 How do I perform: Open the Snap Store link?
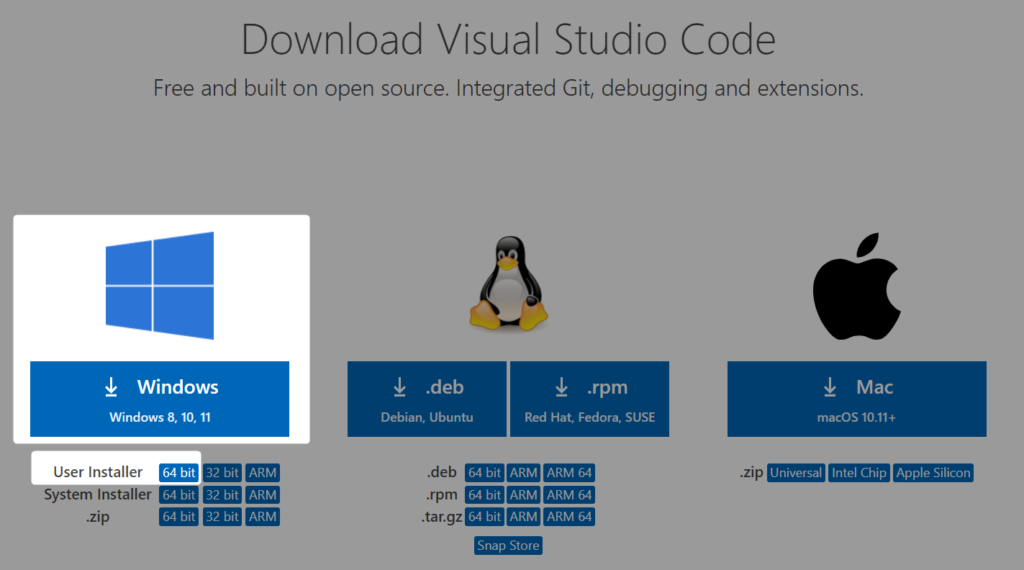508,545
